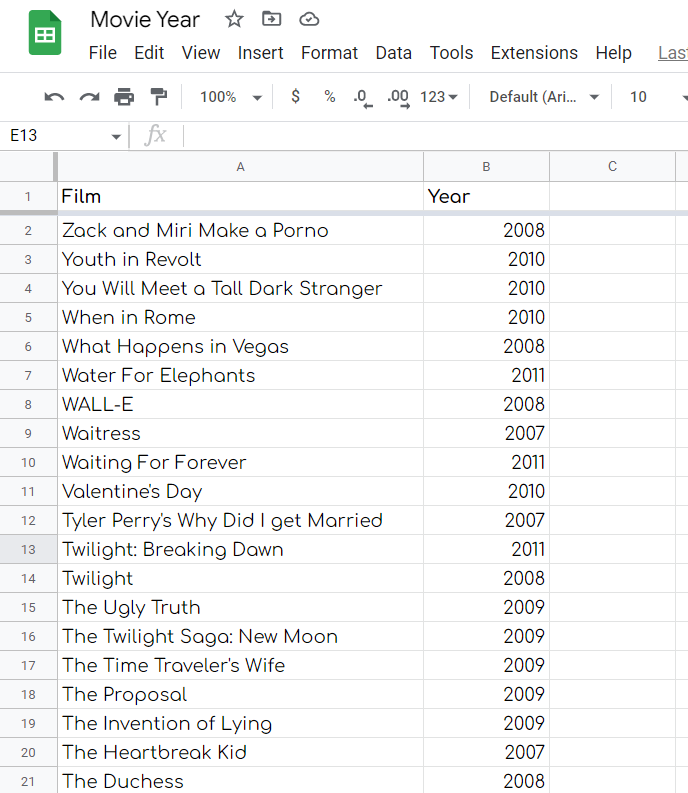Image resolution: width=688 pixels, height=793 pixels.
Task: Open the Edit menu
Action: tap(149, 53)
